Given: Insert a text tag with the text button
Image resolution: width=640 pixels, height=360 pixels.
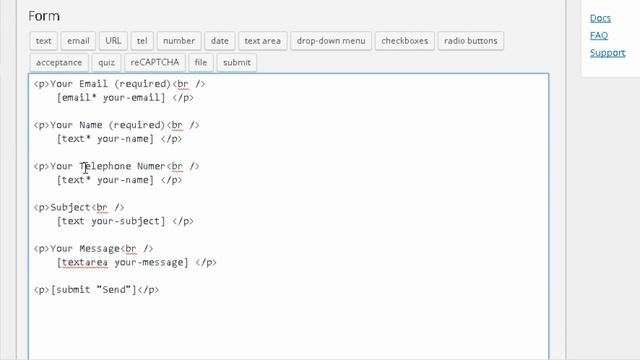Looking at the screenshot, I should pyautogui.click(x=43, y=41).
